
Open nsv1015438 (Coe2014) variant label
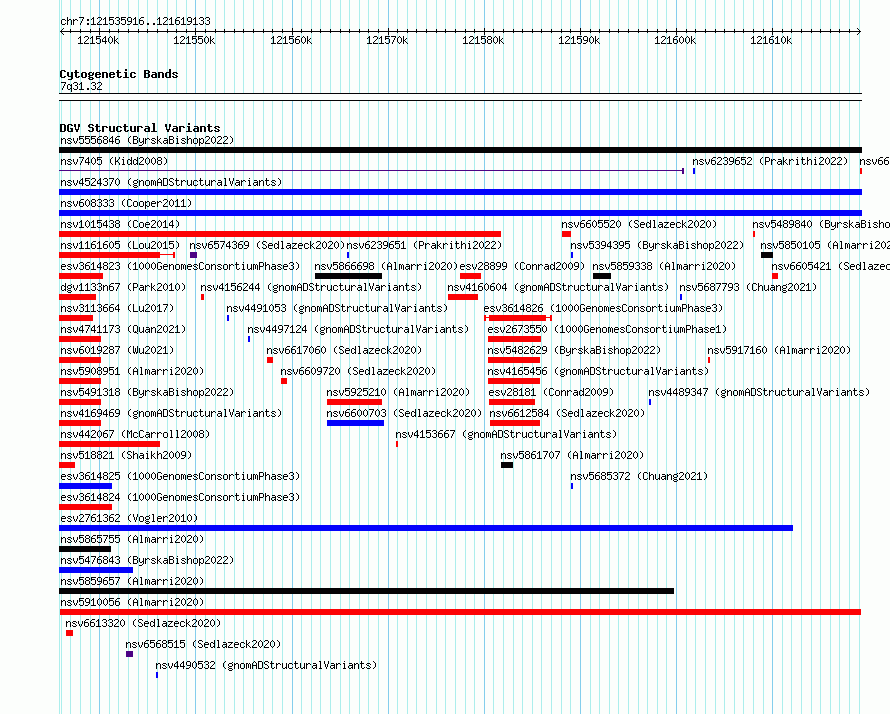[120, 224]
